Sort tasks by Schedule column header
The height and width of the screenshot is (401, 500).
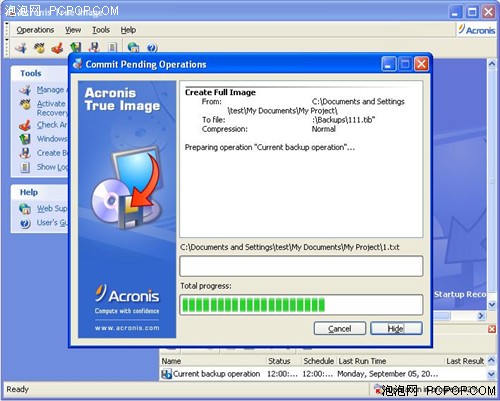(319, 361)
